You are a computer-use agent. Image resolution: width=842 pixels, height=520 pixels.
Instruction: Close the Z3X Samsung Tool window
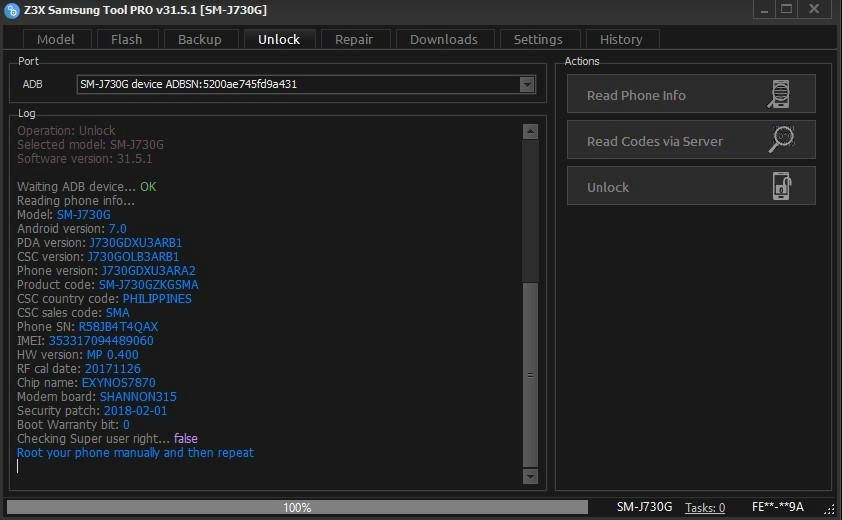pyautogui.click(x=814, y=9)
